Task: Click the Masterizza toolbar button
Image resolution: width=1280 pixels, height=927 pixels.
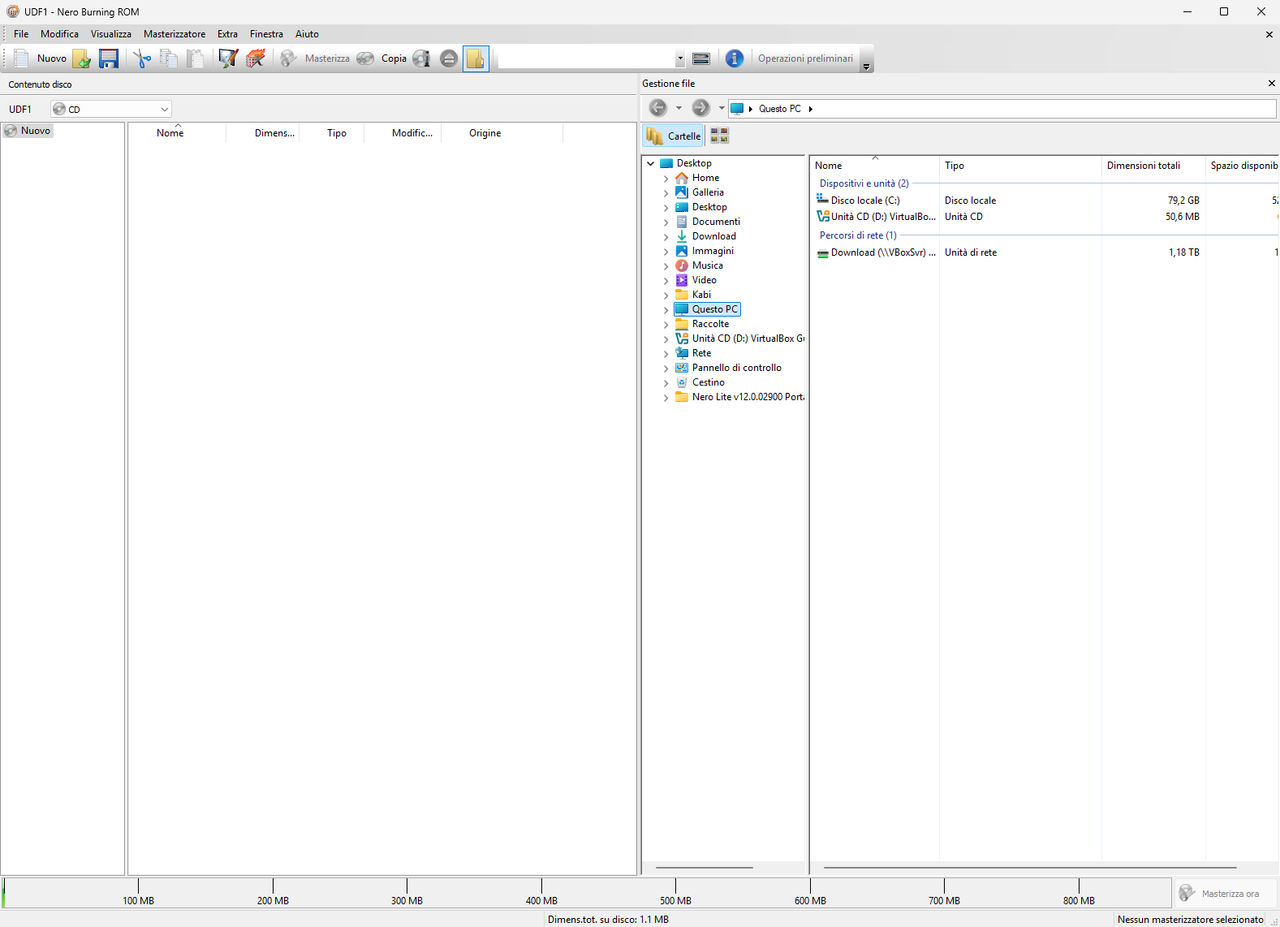Action: click(315, 58)
